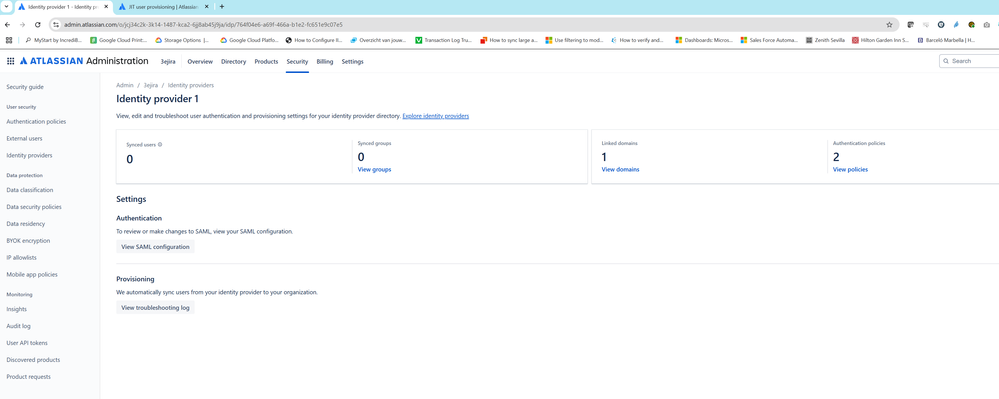Open IP allowlists in sidebar

pyautogui.click(x=23, y=258)
